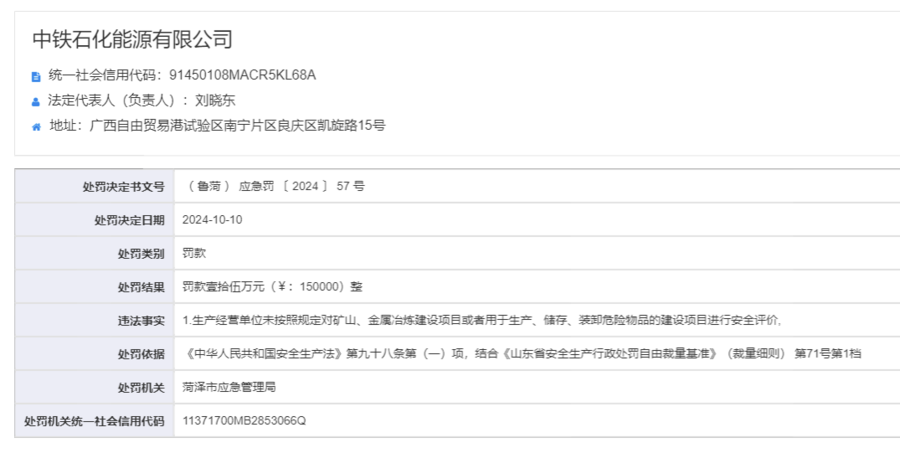
Task: Click the violation facts description text
Action: pos(480,320)
